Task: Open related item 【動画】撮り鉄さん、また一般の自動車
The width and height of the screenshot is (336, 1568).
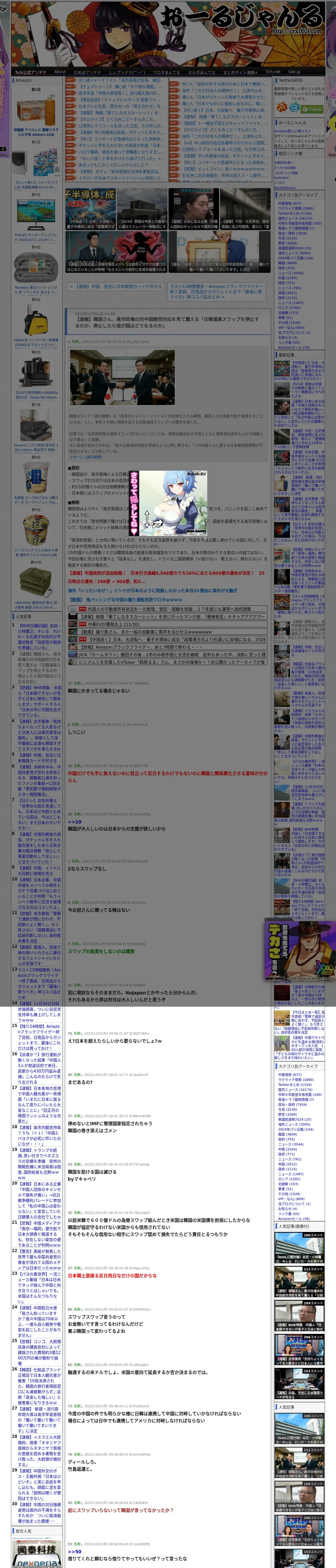Action: (168, 632)
